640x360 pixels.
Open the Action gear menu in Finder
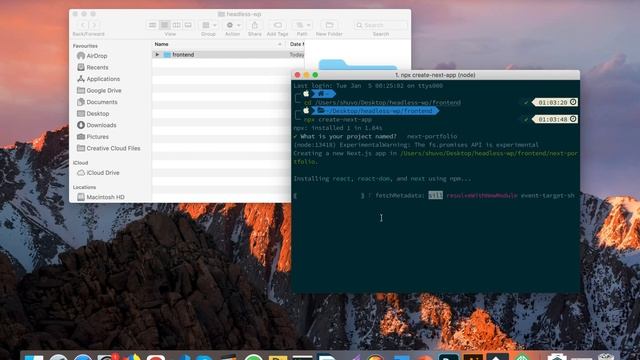point(233,25)
